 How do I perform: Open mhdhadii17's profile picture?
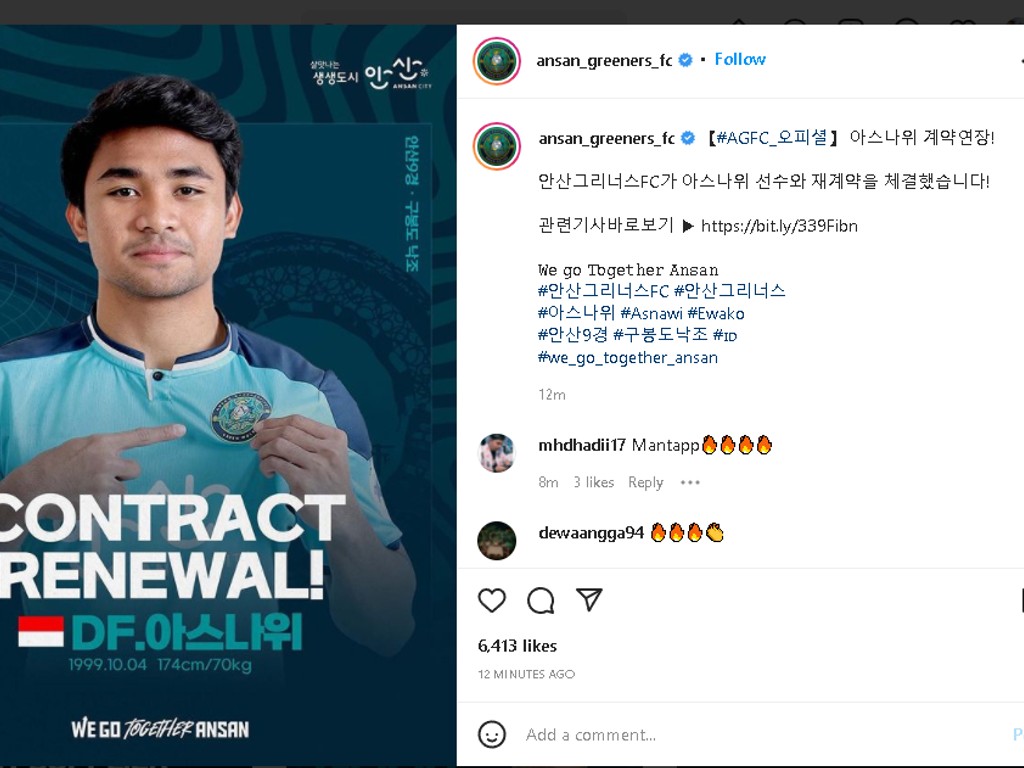tap(496, 453)
